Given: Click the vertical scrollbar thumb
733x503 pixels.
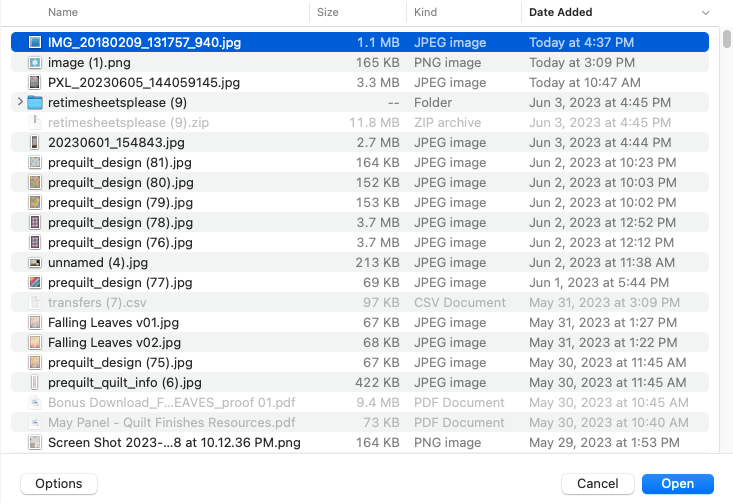Looking at the screenshot, I should (x=726, y=38).
